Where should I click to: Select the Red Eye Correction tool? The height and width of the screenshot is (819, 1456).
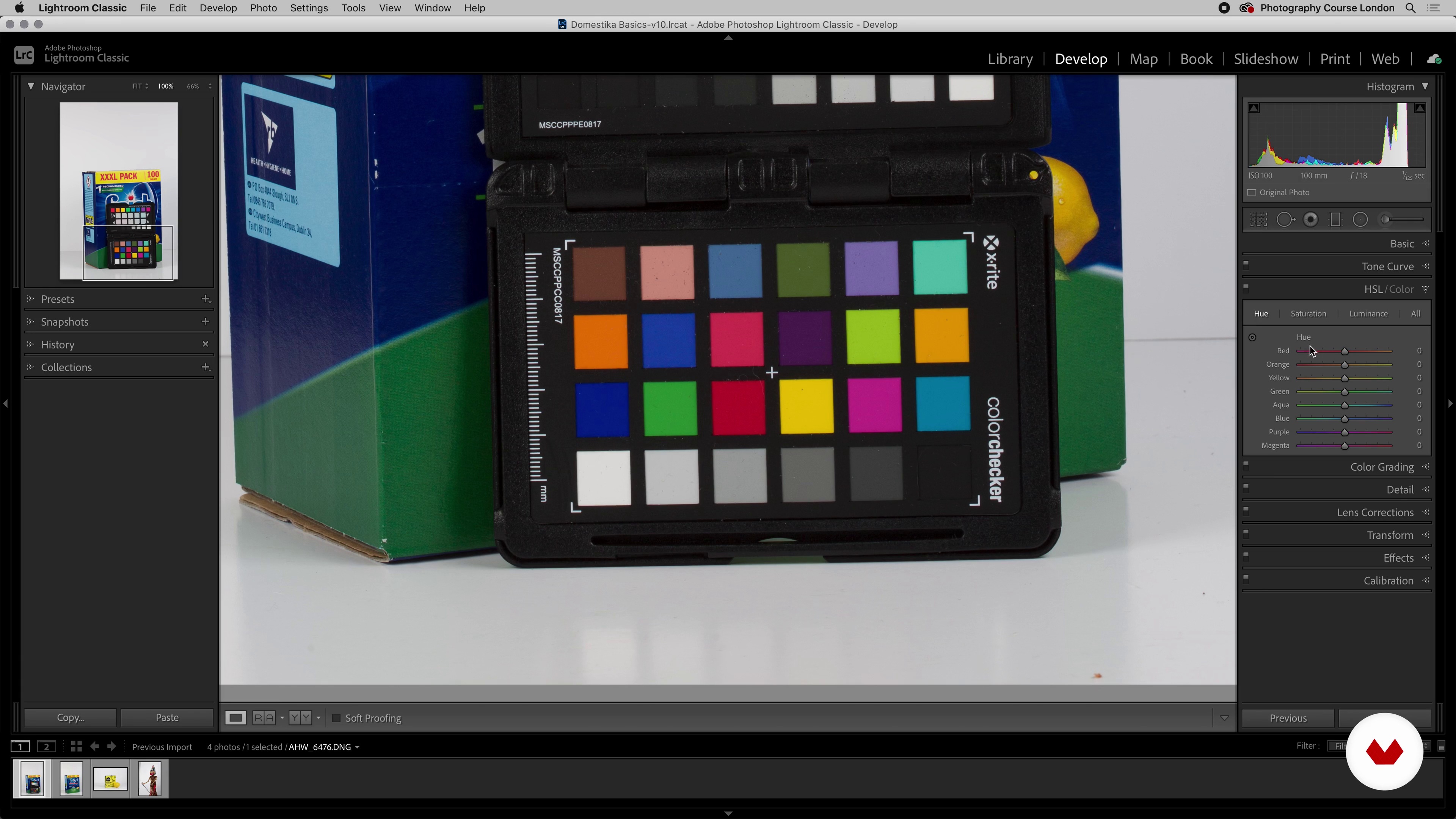coord(1311,220)
